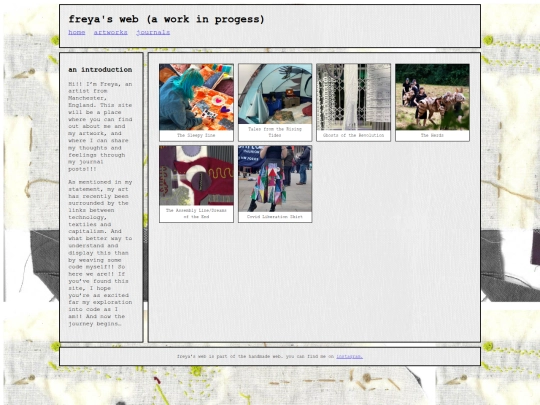Open The Herds artwork photo
The height and width of the screenshot is (405, 540).
coord(432,97)
